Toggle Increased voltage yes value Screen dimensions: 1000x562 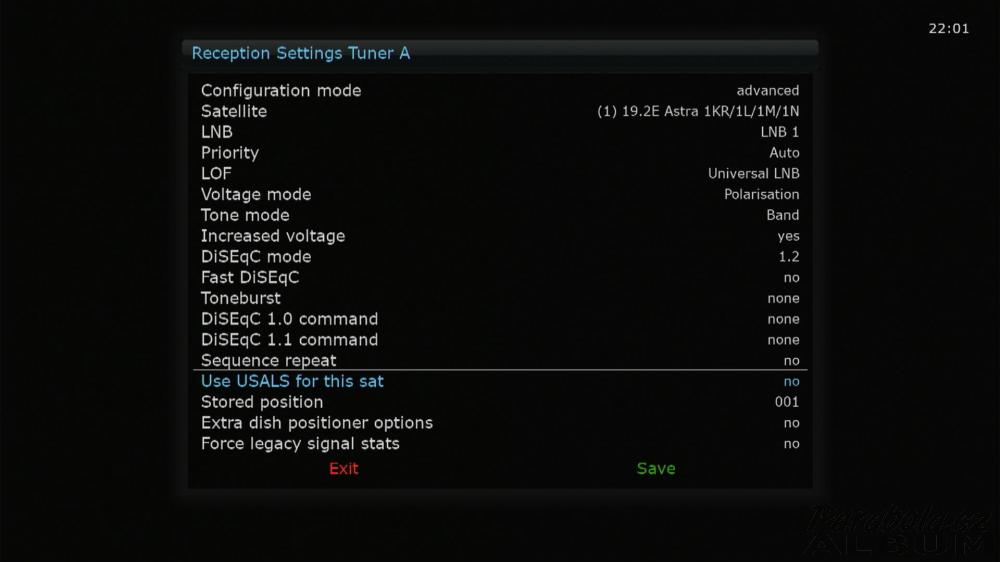click(500, 236)
